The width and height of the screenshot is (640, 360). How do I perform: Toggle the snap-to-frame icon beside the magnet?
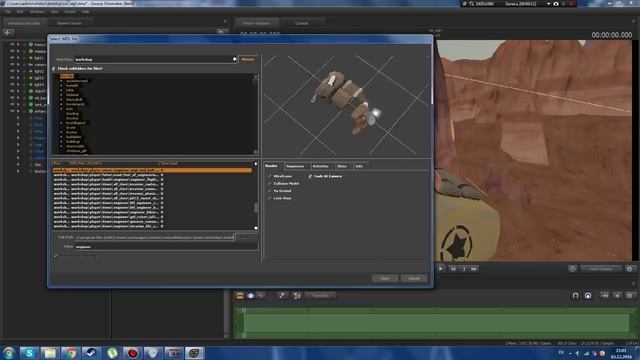pos(588,296)
